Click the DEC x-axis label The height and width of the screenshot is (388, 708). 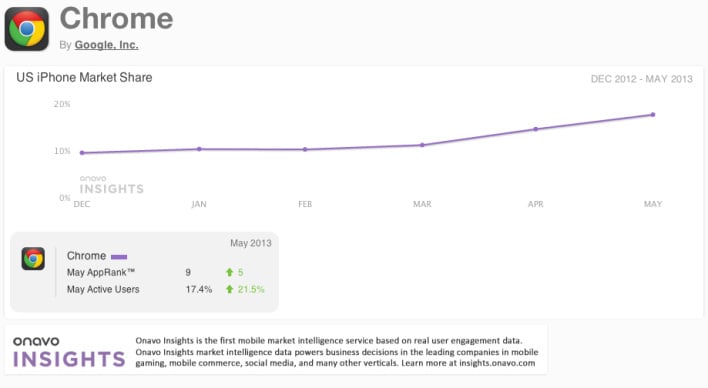coord(82,204)
